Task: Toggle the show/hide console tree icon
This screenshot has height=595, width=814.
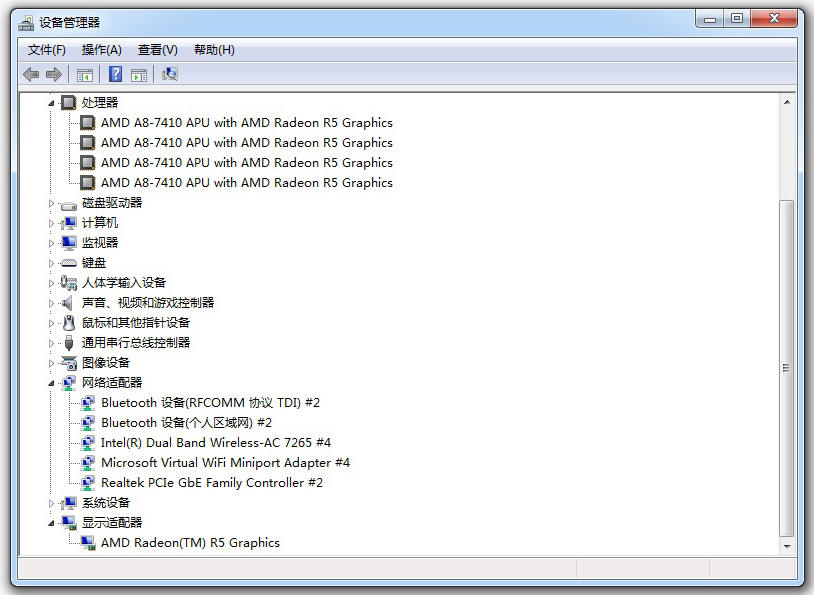Action: click(85, 74)
